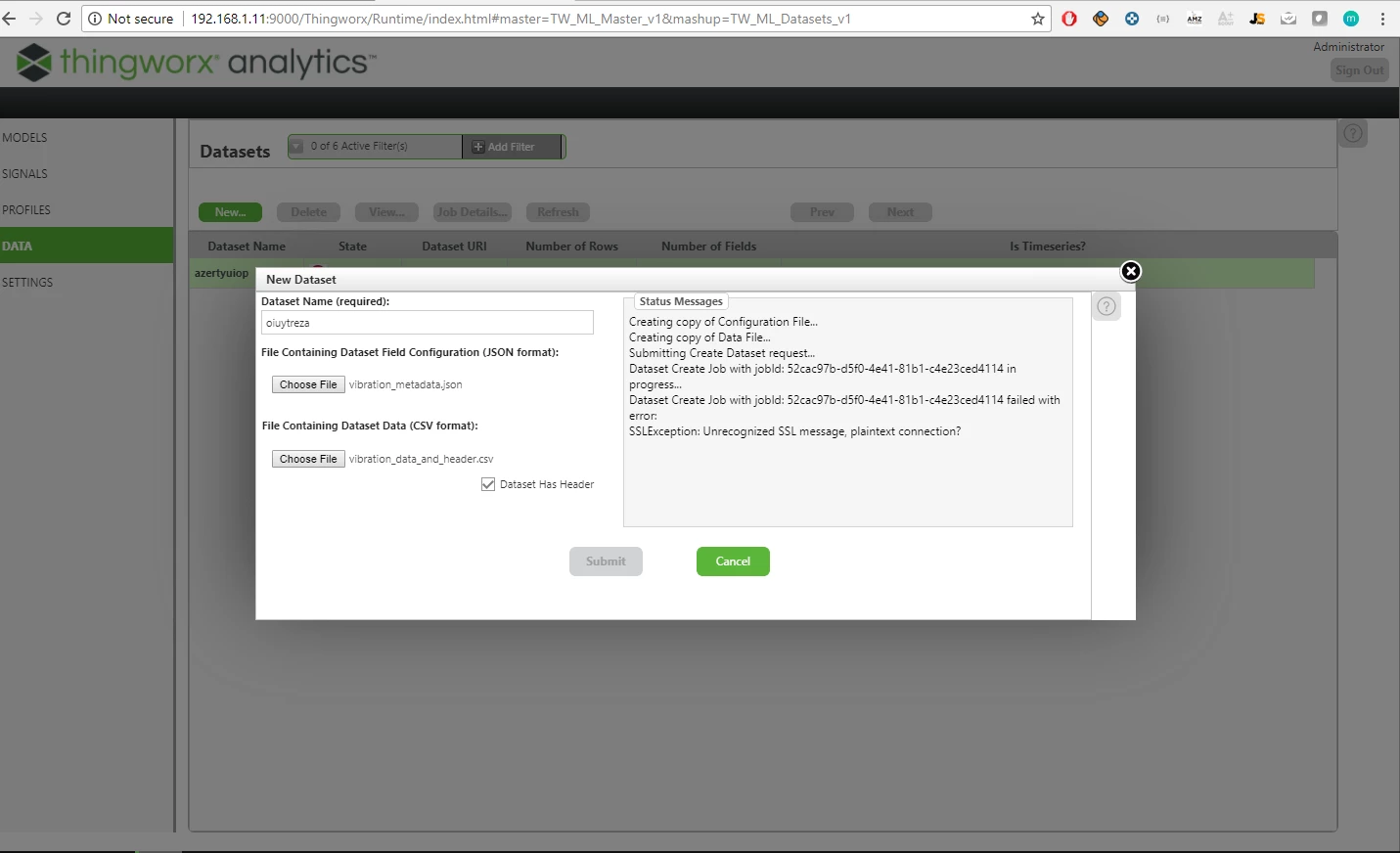
Task: Click the Delete button
Action: pyautogui.click(x=309, y=212)
